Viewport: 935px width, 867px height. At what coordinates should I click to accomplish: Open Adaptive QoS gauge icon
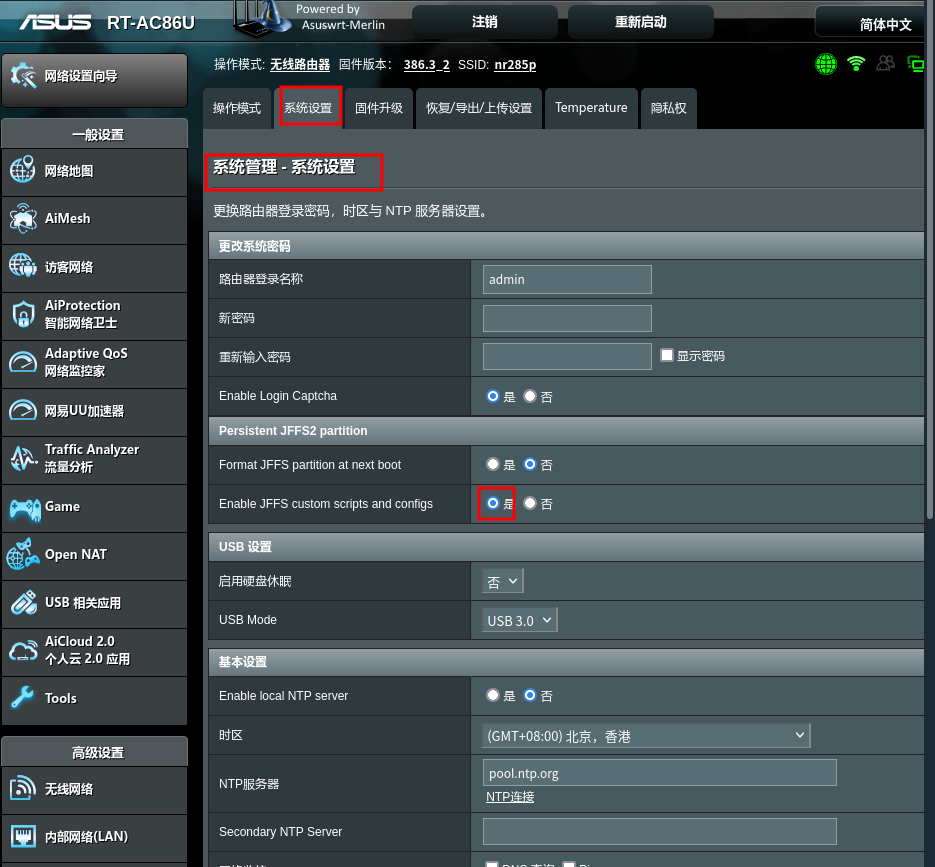click(x=23, y=362)
